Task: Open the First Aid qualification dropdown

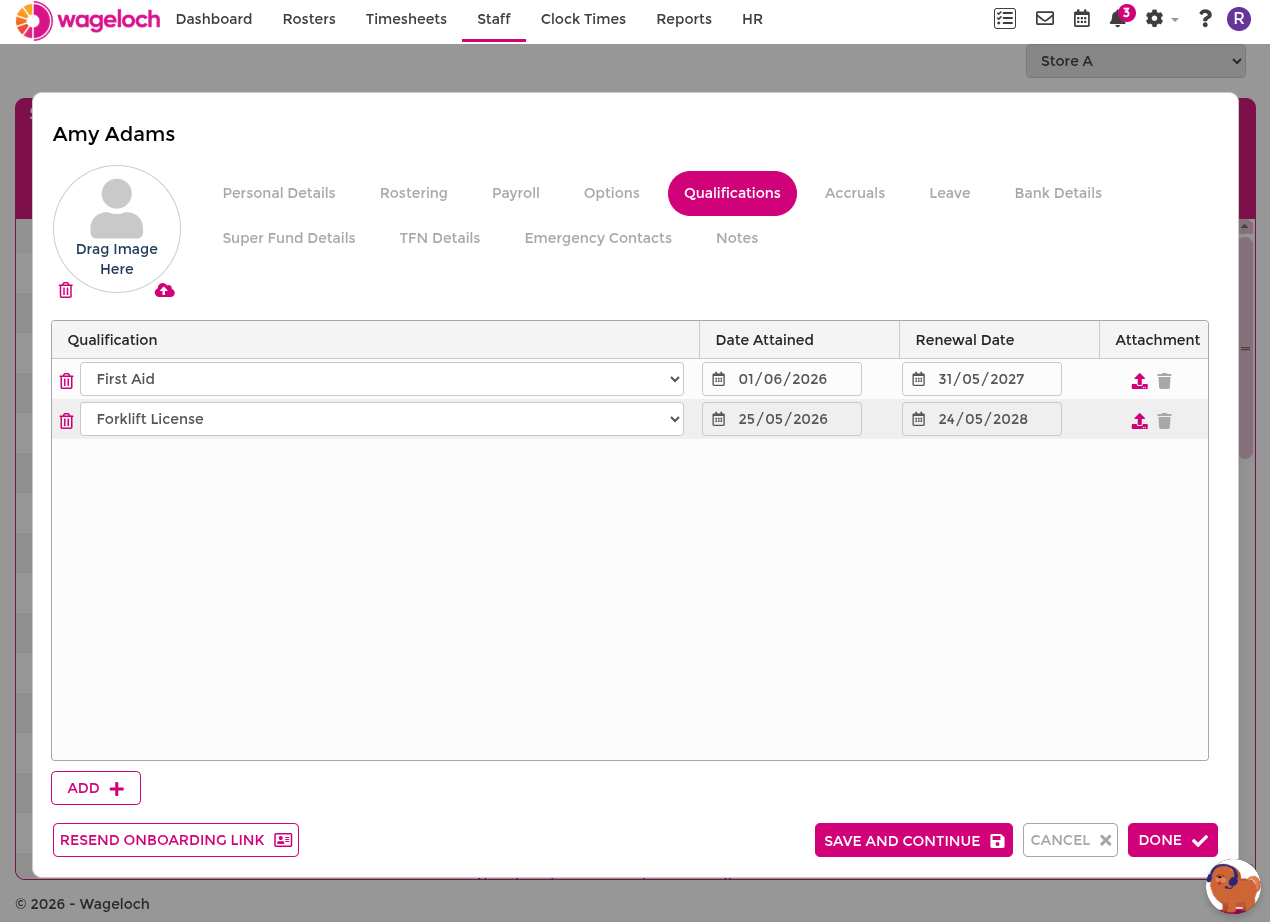Action: [x=382, y=379]
